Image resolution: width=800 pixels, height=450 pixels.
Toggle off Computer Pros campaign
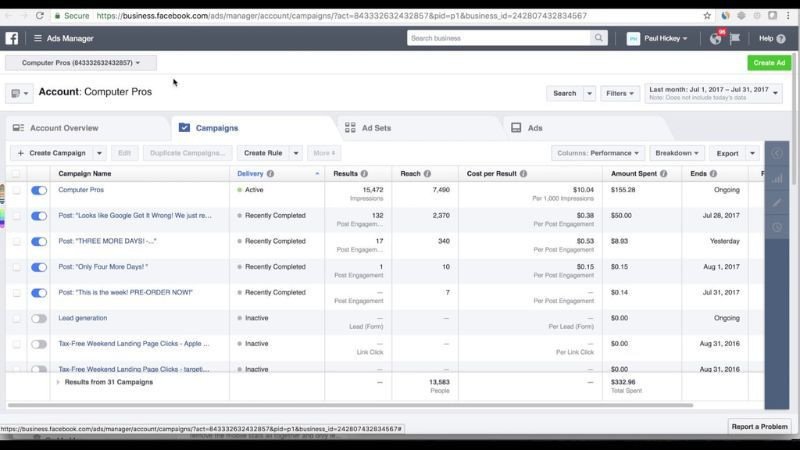(x=39, y=190)
